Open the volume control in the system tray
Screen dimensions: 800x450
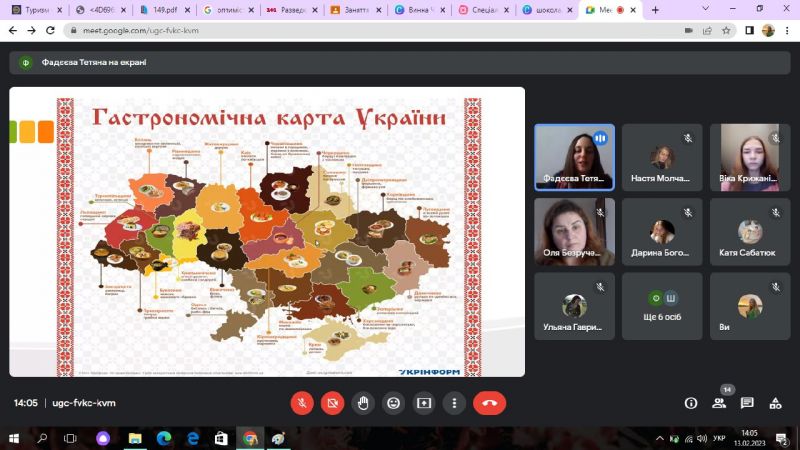click(x=702, y=438)
